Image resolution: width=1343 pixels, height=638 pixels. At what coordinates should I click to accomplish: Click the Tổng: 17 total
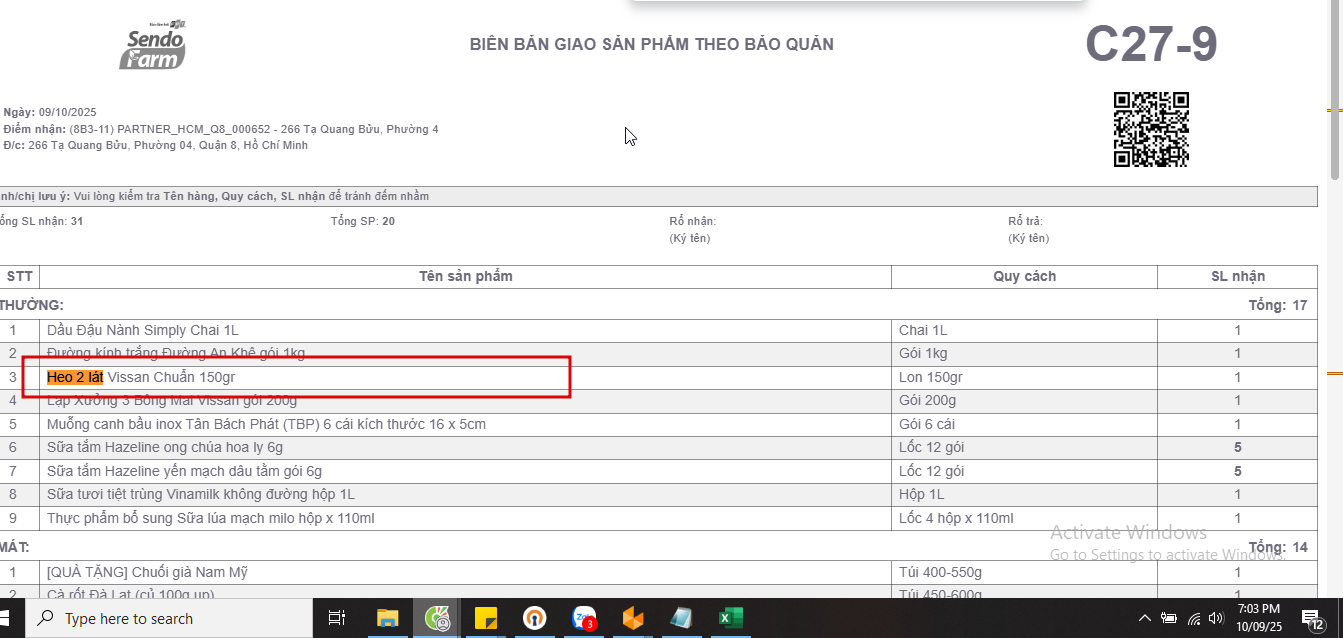1277,305
